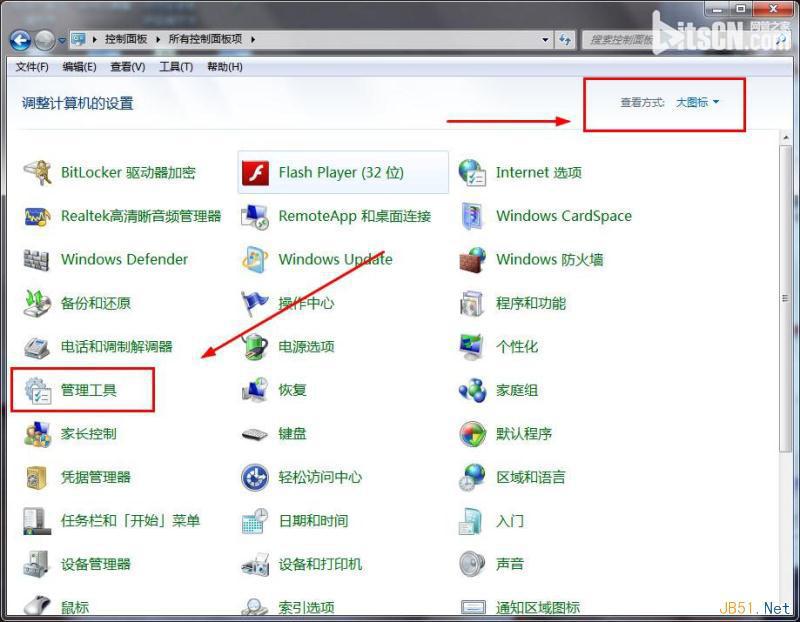Screen dimensions: 800x622
Task: Open the 查看(V) menu
Action: (x=128, y=67)
